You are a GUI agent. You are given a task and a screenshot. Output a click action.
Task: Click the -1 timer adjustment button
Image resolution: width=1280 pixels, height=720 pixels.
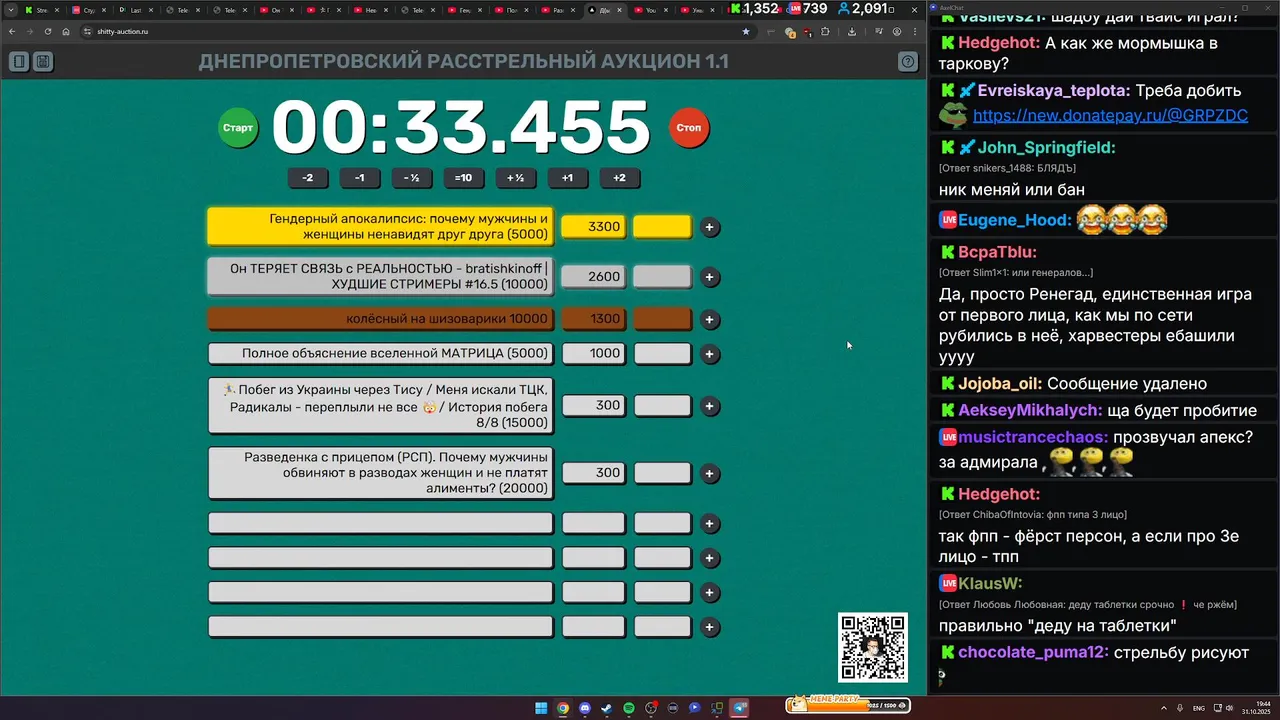point(360,178)
